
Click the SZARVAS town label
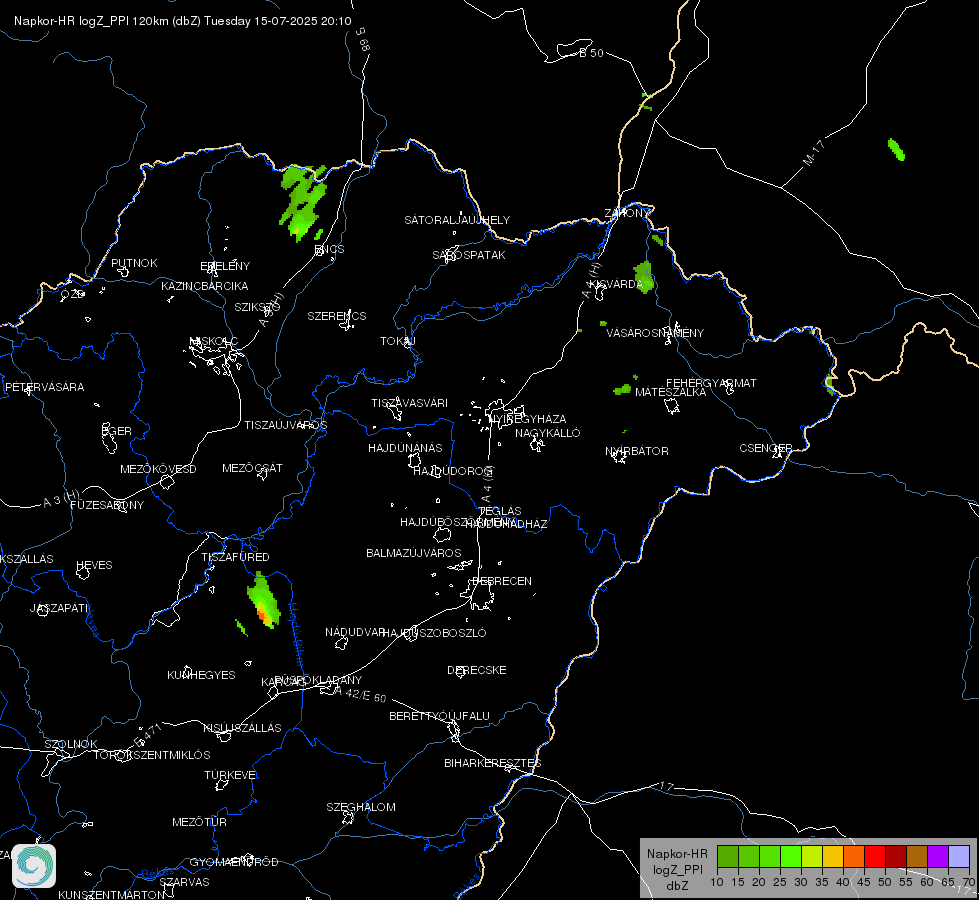tap(184, 882)
